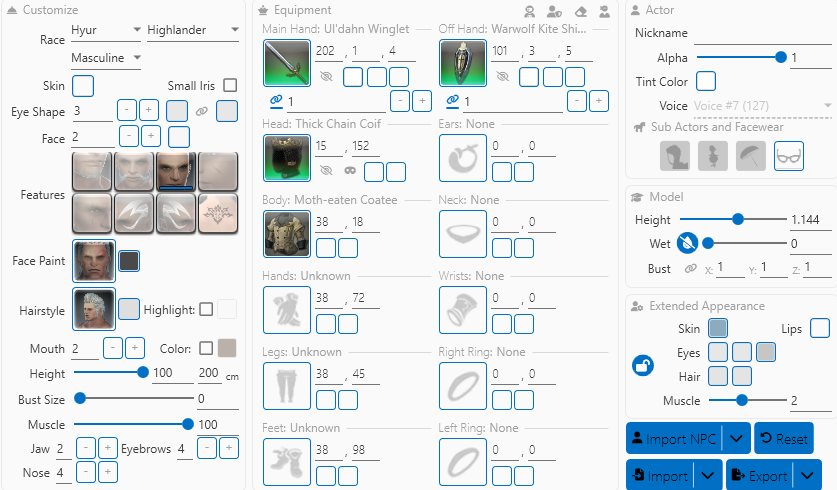The image size is (837, 490).
Task: Click the Lips color swatch
Action: 820,328
